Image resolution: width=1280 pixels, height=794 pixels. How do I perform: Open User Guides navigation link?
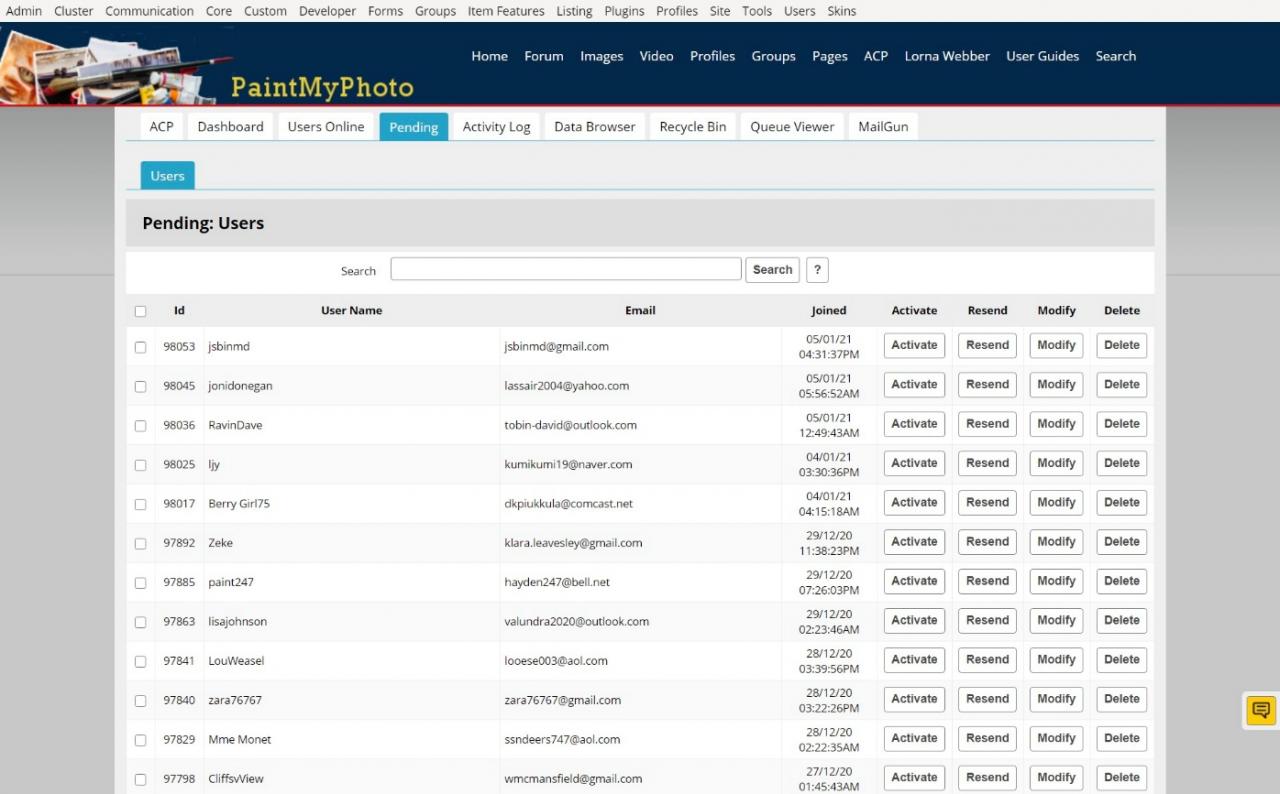point(1042,56)
